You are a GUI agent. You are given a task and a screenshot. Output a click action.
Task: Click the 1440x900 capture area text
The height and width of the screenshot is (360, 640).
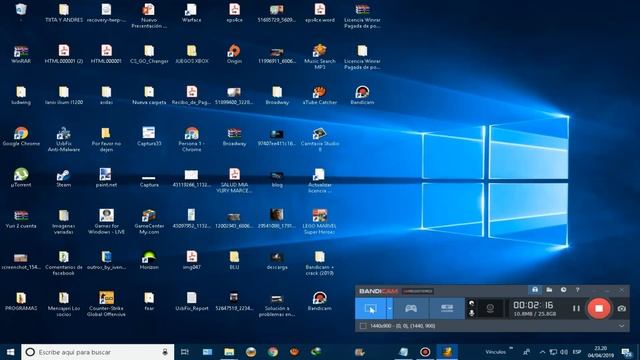coord(402,326)
